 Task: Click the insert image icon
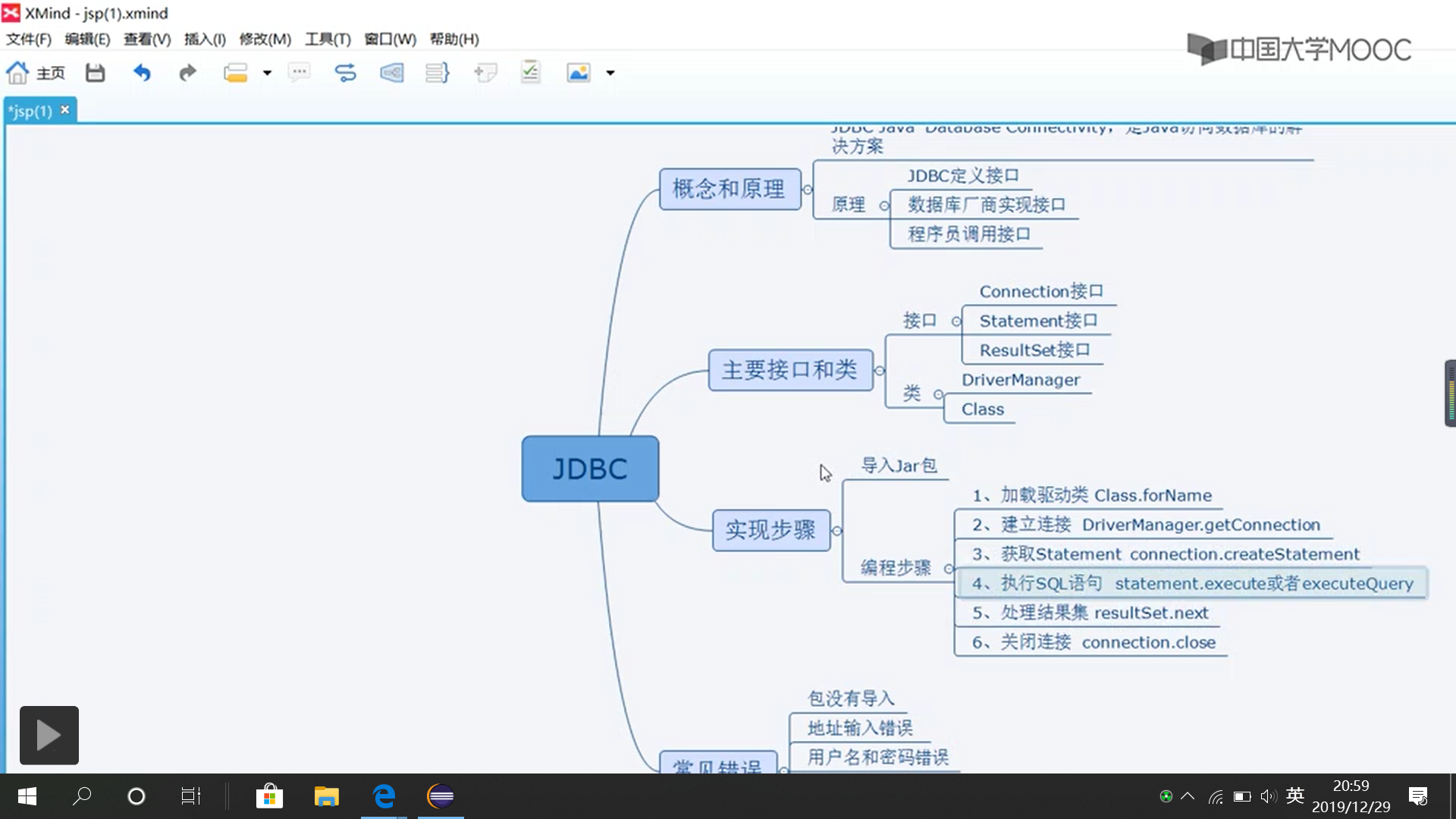coord(578,73)
